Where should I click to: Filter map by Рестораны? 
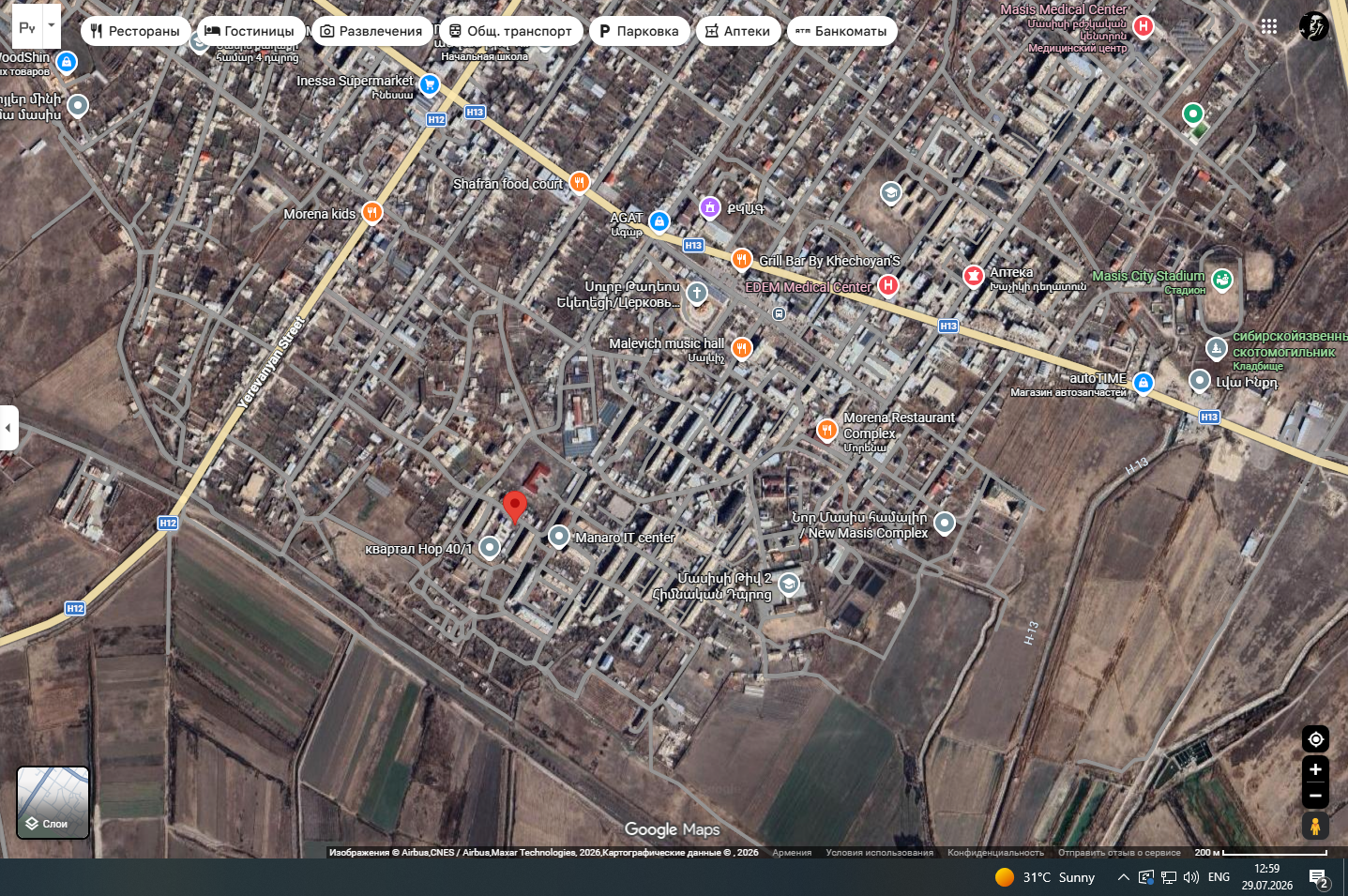click(x=135, y=31)
